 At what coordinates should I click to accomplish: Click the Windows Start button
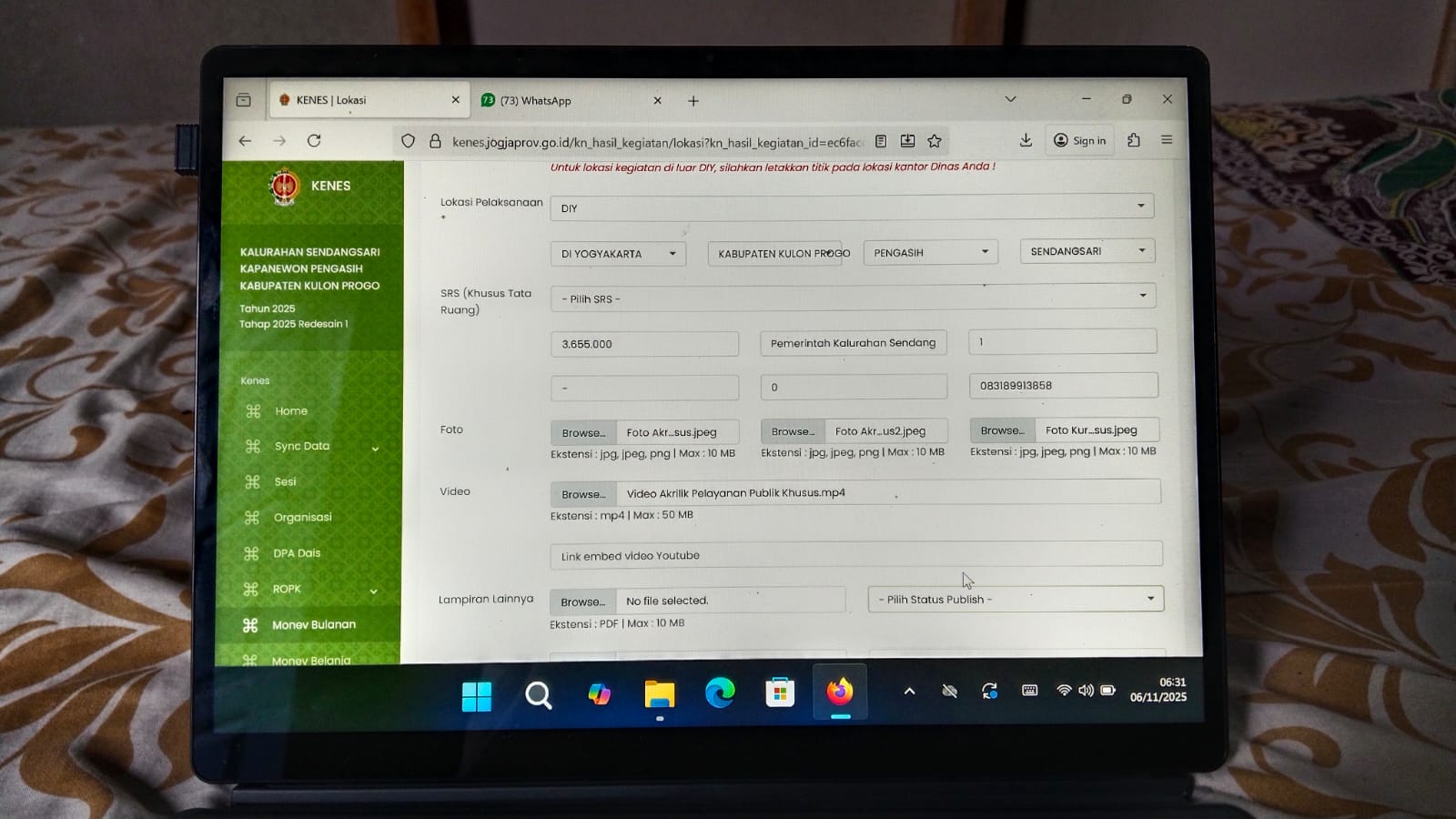pyautogui.click(x=477, y=696)
